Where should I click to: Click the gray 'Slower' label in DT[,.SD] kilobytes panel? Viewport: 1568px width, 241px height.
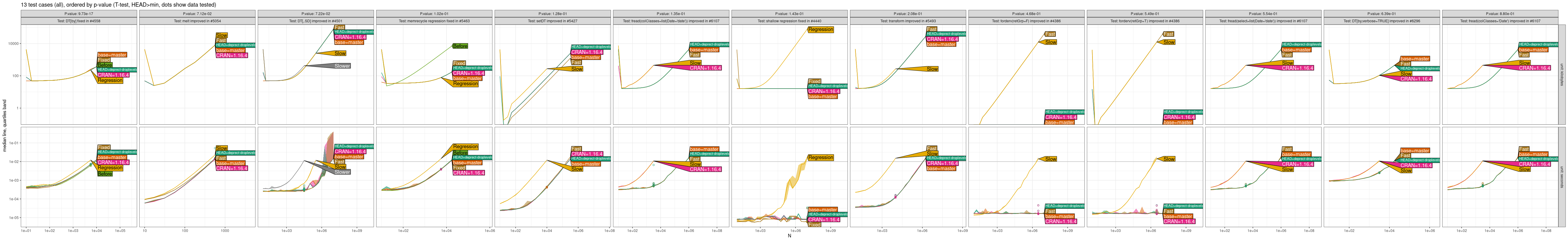click(341, 66)
